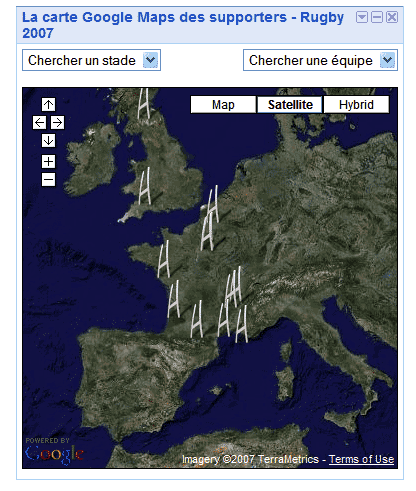Select the northernmost stadium marker in France
The image size is (416, 491).
click(x=213, y=205)
